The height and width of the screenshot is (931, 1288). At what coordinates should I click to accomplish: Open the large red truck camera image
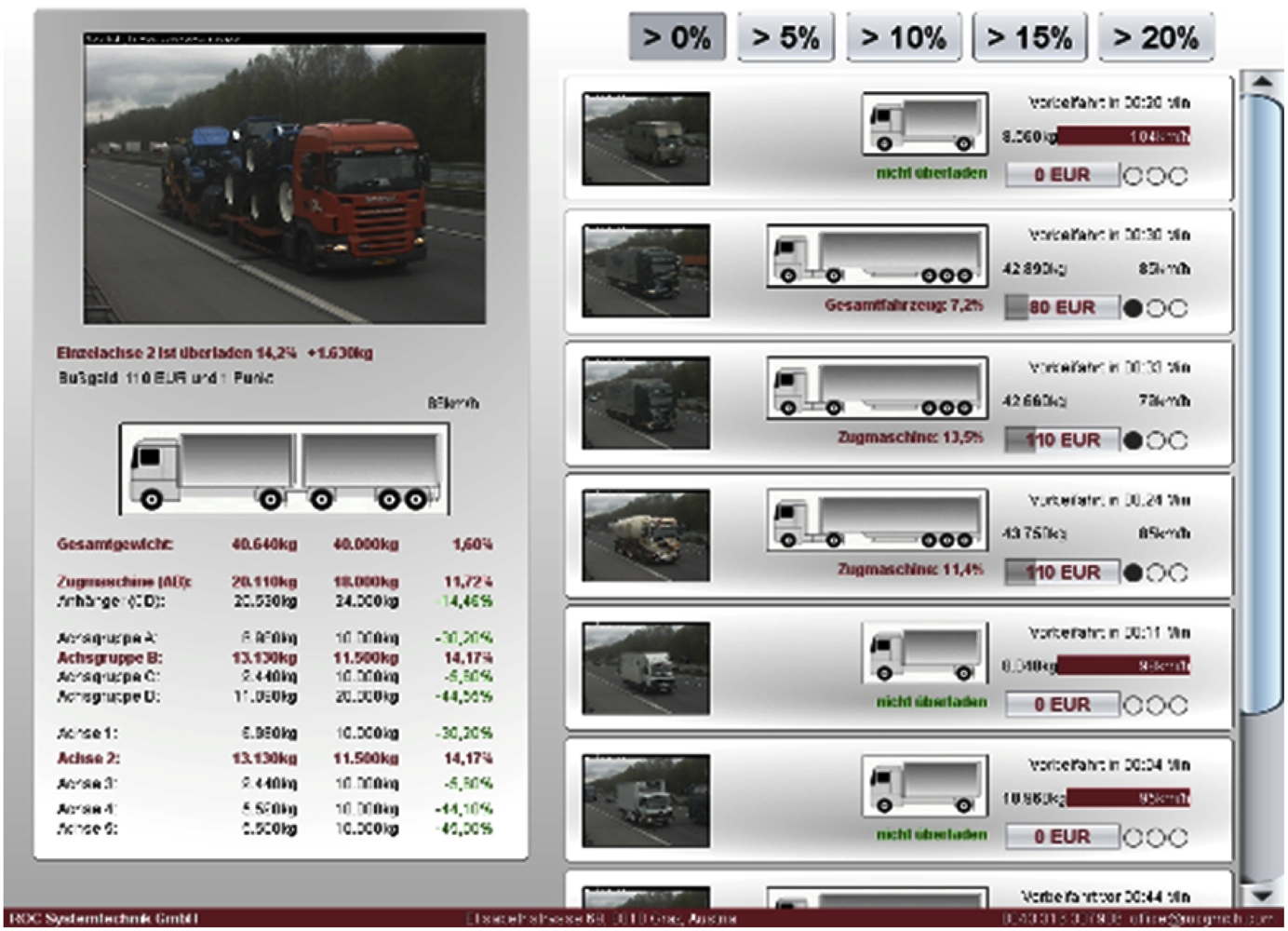click(x=285, y=180)
